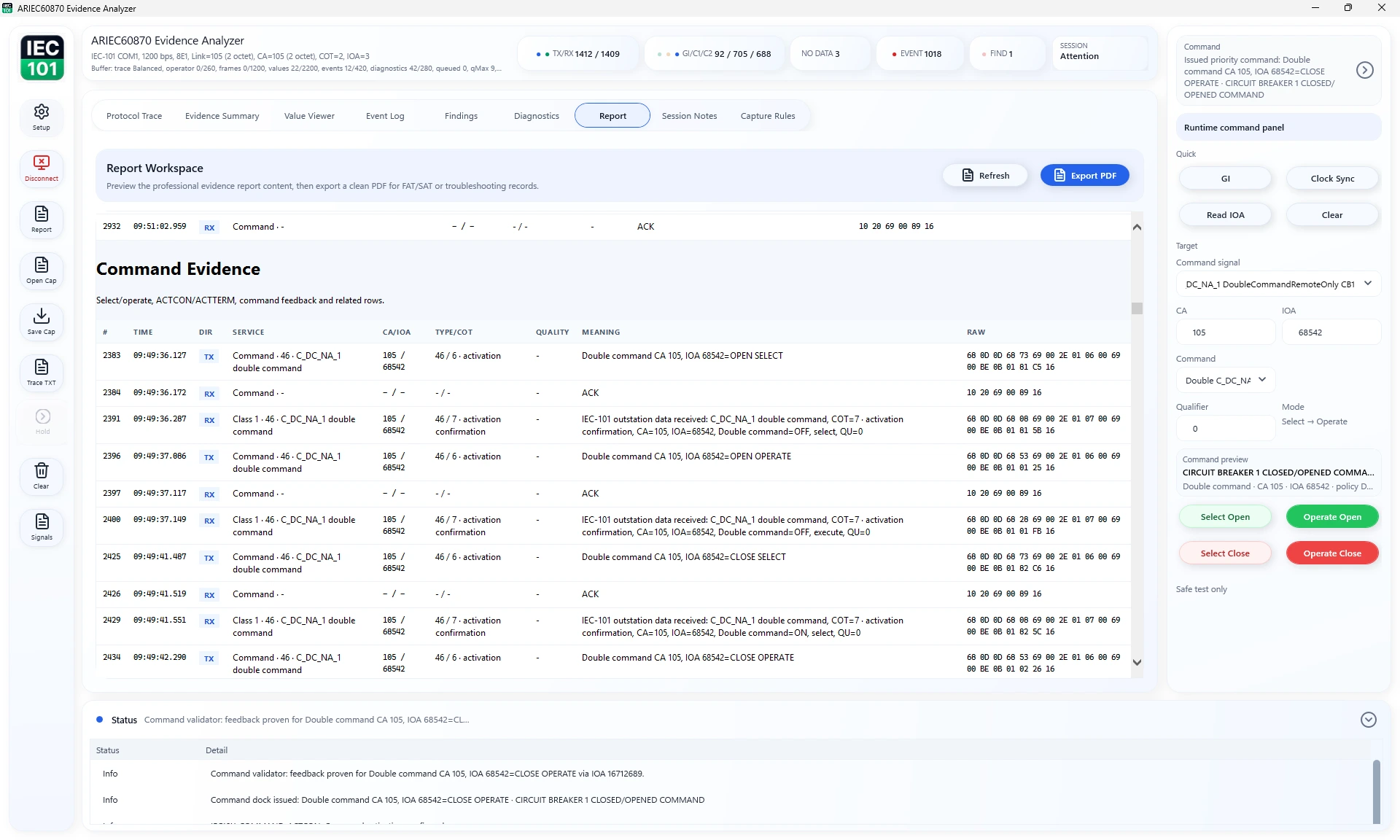This screenshot has width=1400, height=840.
Task: Click RX badge of row 2391
Action: [209, 421]
